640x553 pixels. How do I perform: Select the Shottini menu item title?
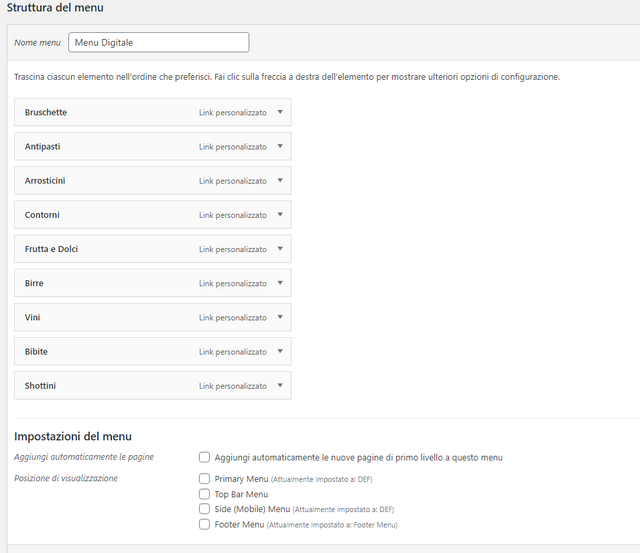(x=41, y=386)
